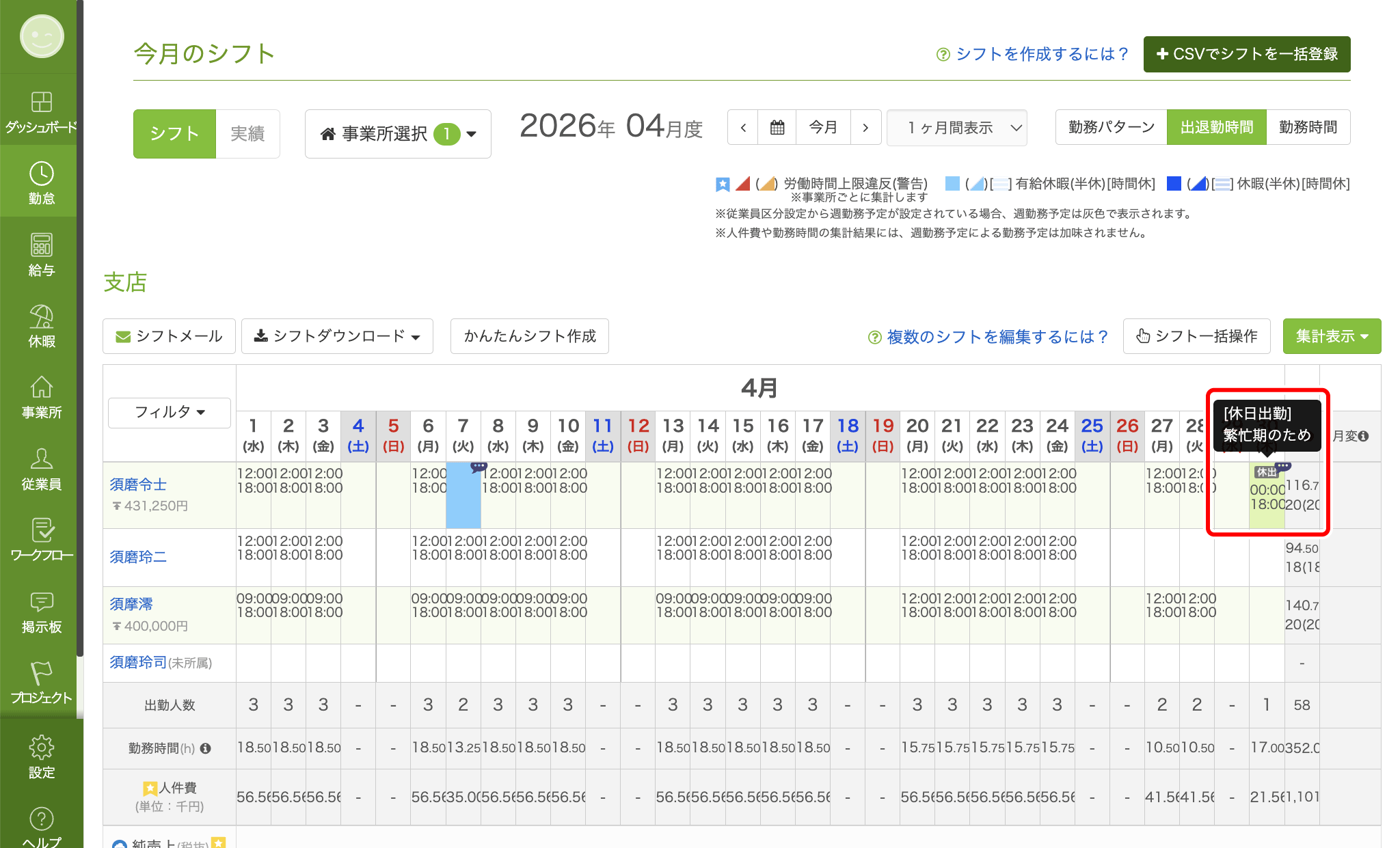Click the シフト一括操作 button

1196,336
